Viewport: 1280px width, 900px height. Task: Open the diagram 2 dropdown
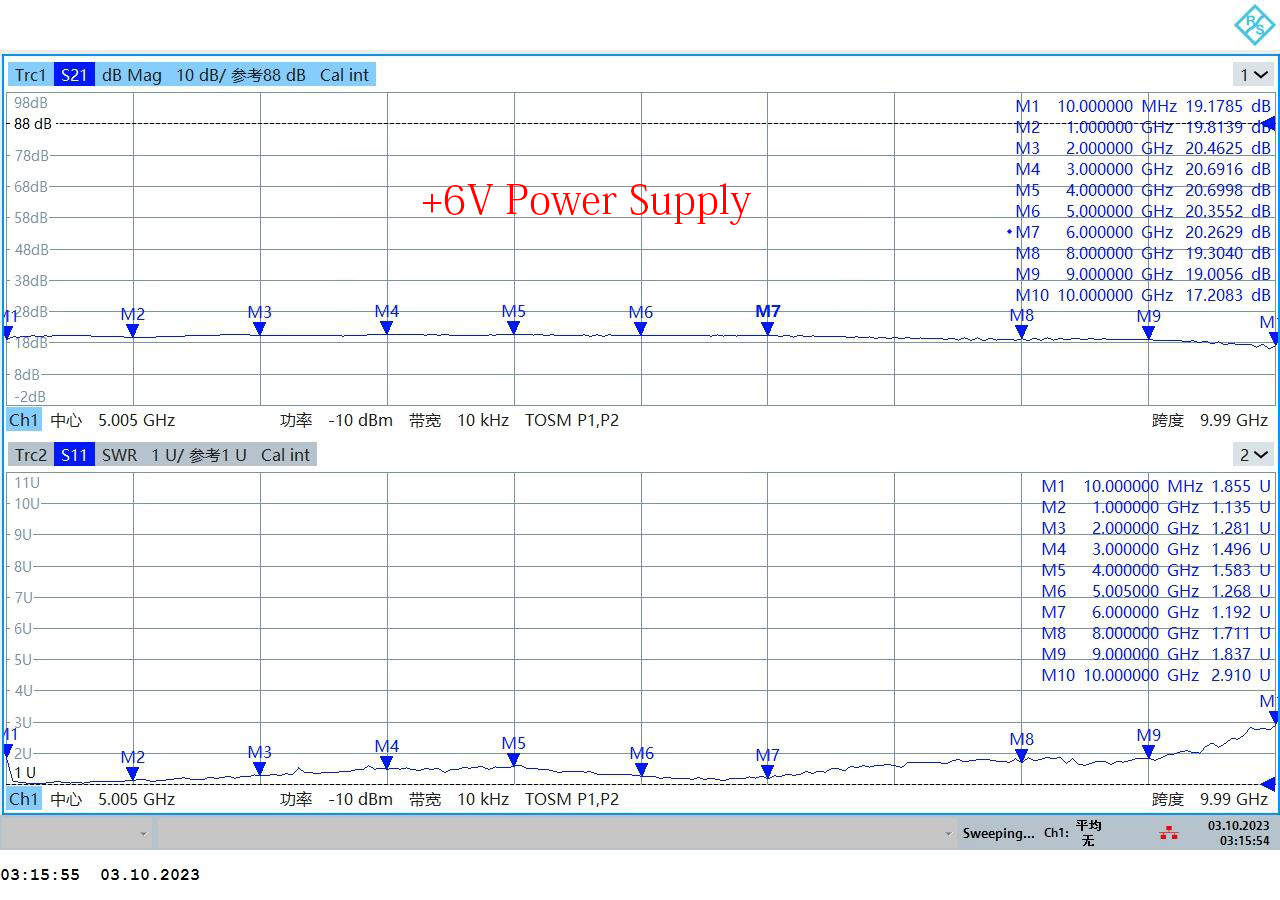pos(1253,455)
